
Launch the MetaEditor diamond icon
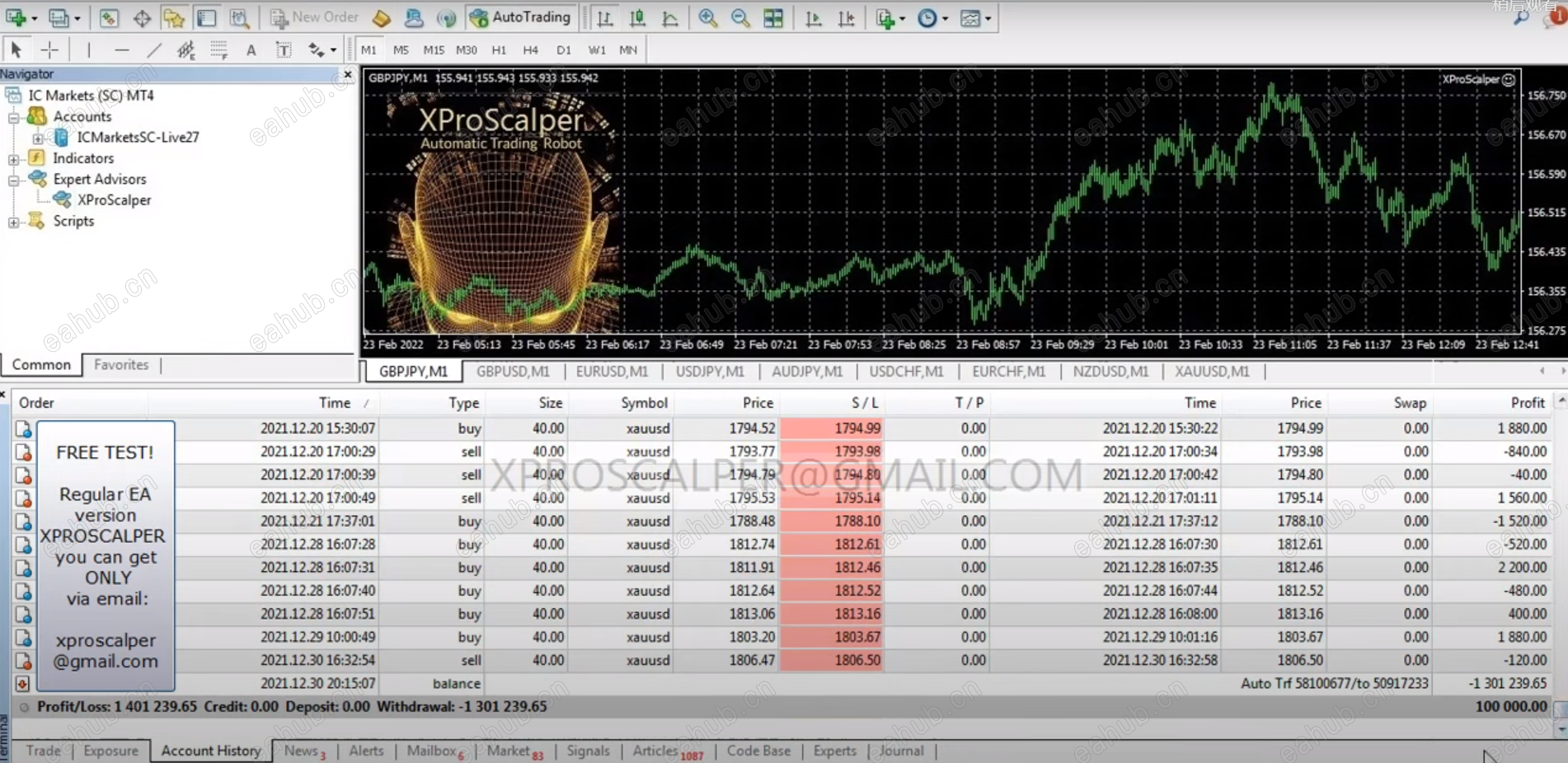tap(381, 17)
